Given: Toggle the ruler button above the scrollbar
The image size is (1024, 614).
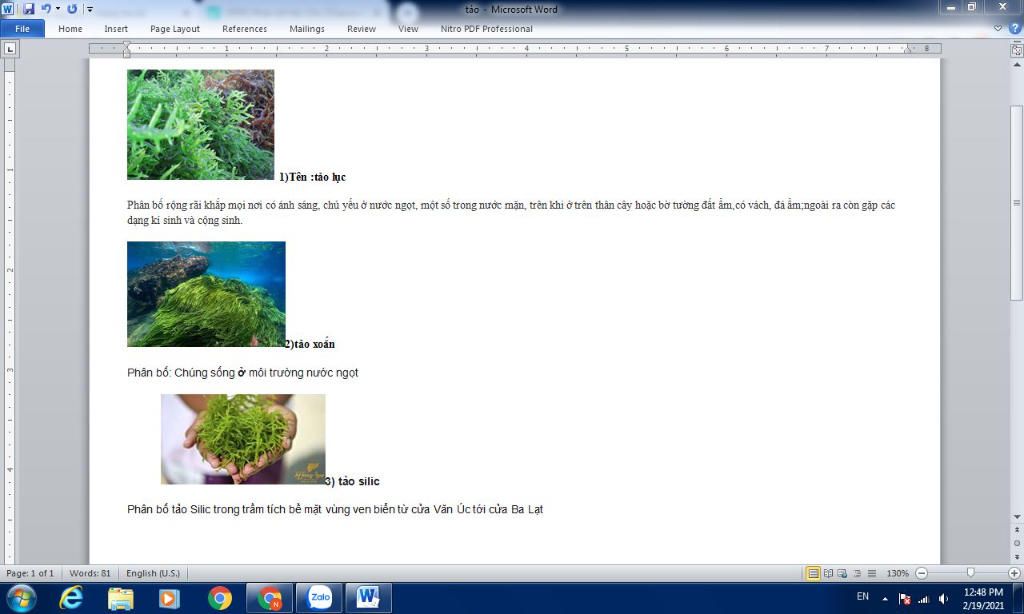Looking at the screenshot, I should coord(1016,50).
